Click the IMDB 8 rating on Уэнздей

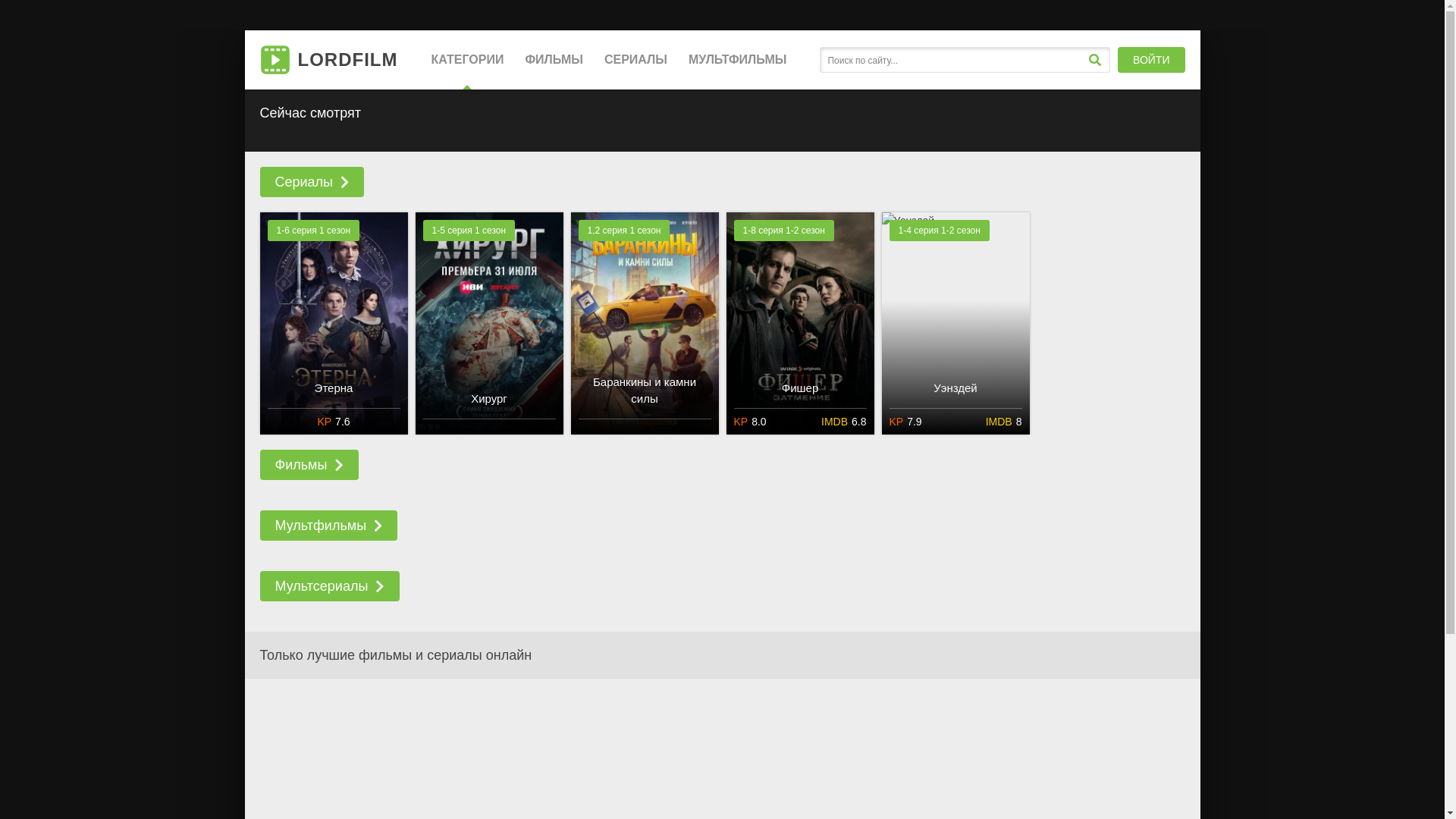tap(1003, 422)
